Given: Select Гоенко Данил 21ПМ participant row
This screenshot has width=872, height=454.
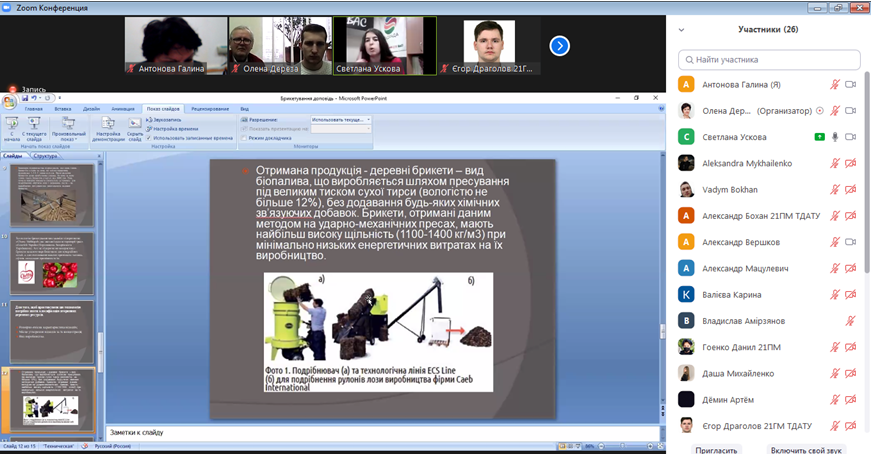Looking at the screenshot, I should [768, 347].
